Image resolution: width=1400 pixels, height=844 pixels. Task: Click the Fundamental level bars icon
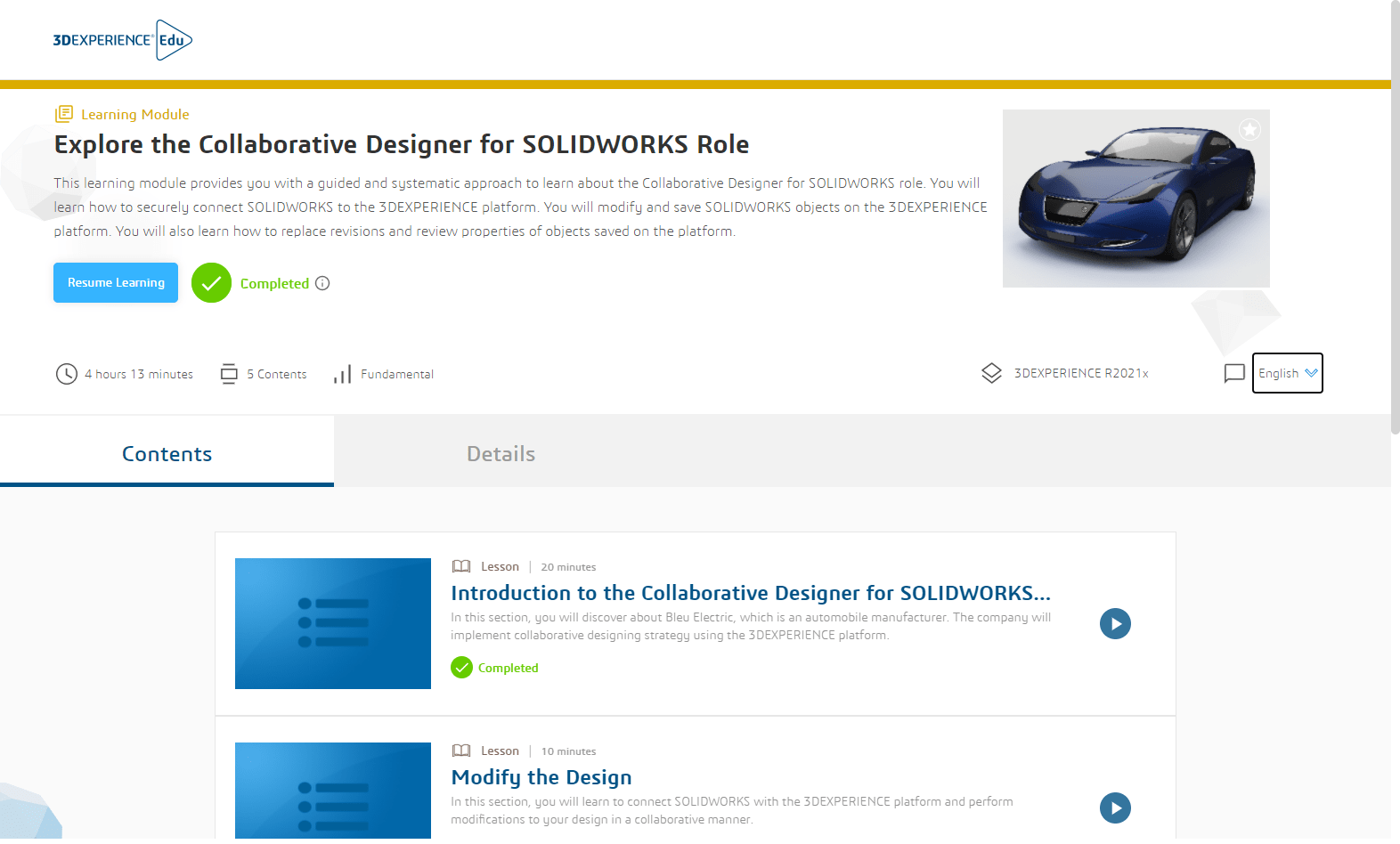342,374
